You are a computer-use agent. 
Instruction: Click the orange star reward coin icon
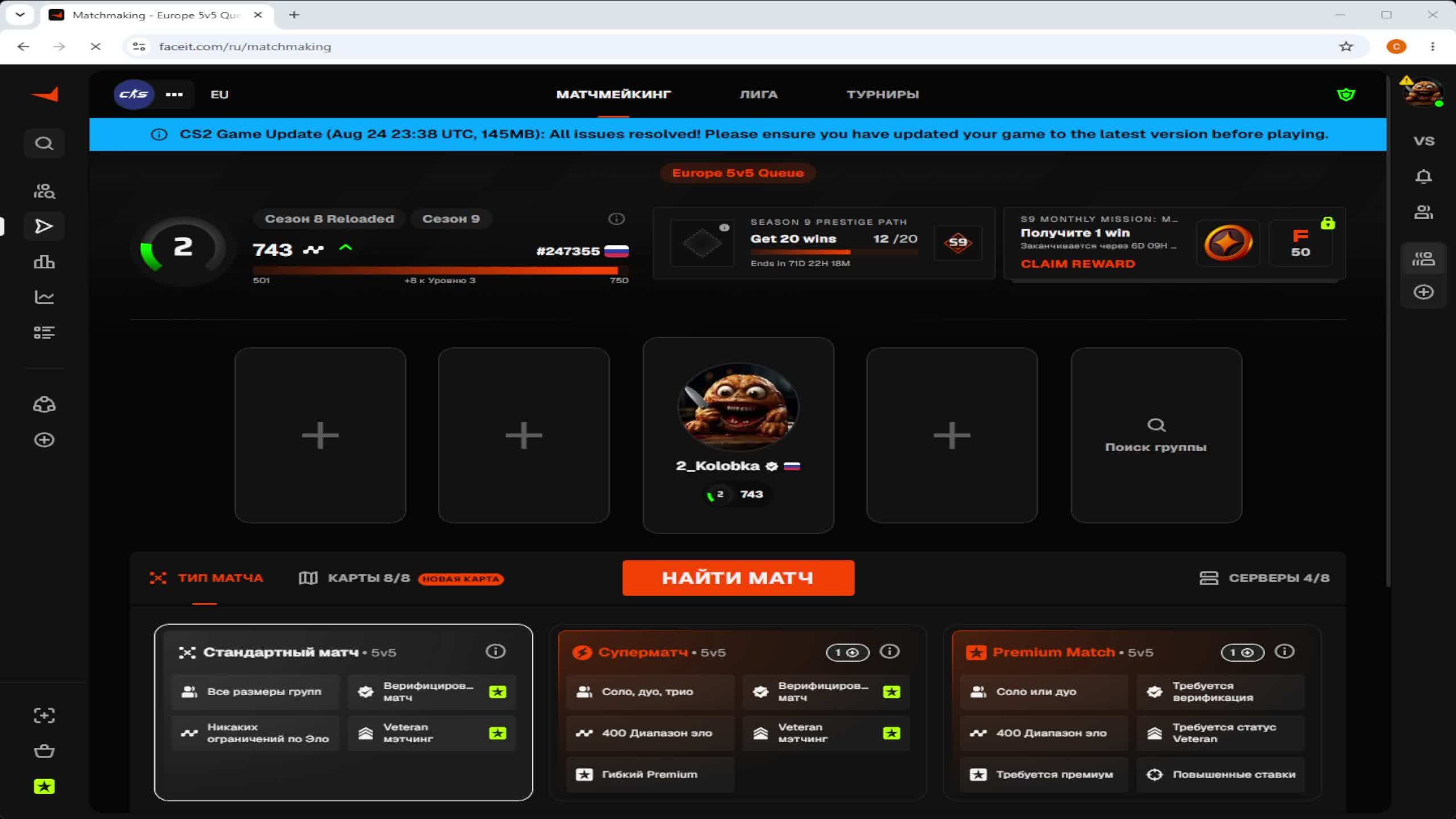coord(1228,243)
